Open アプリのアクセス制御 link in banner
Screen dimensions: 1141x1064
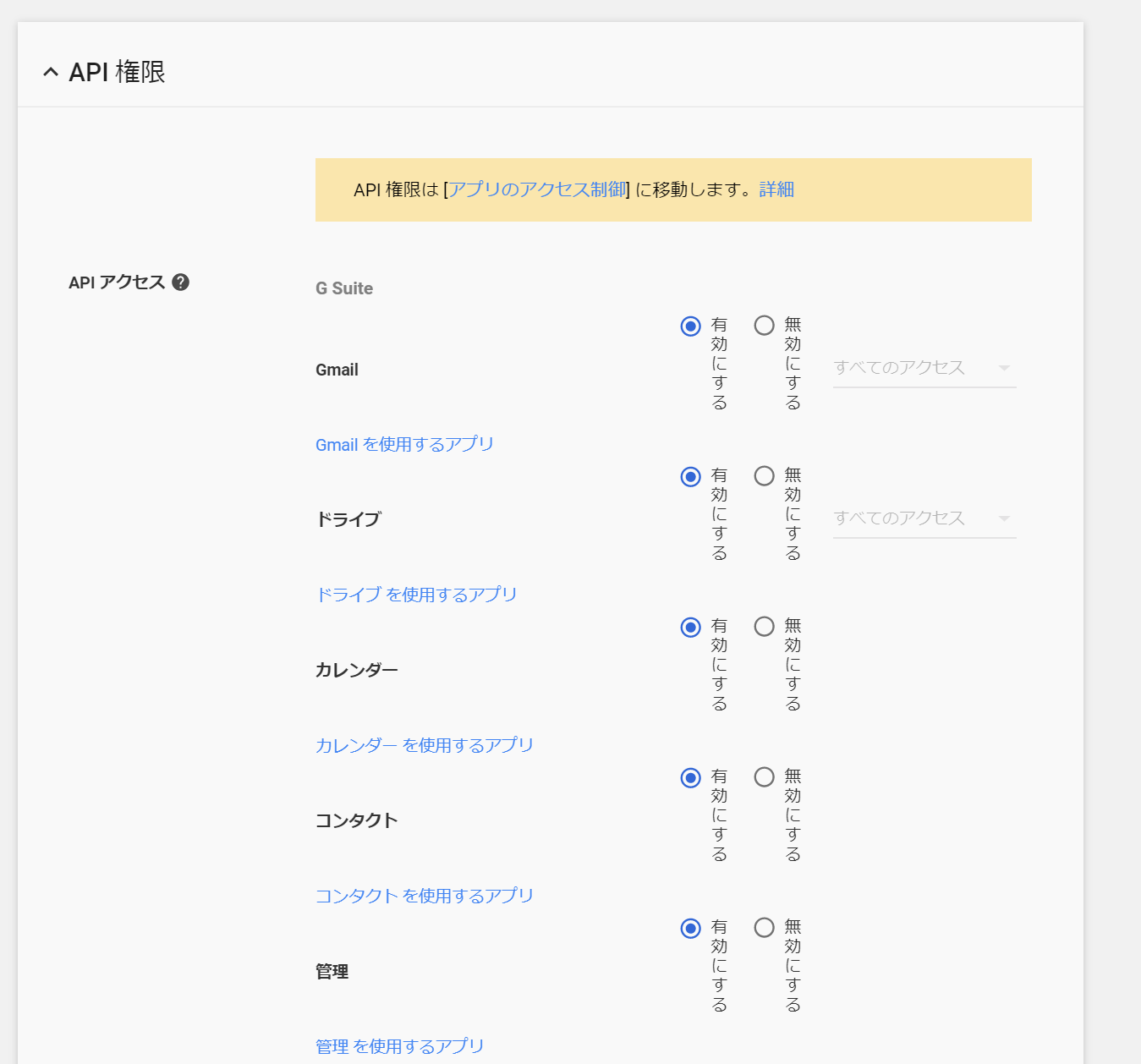click(x=537, y=189)
